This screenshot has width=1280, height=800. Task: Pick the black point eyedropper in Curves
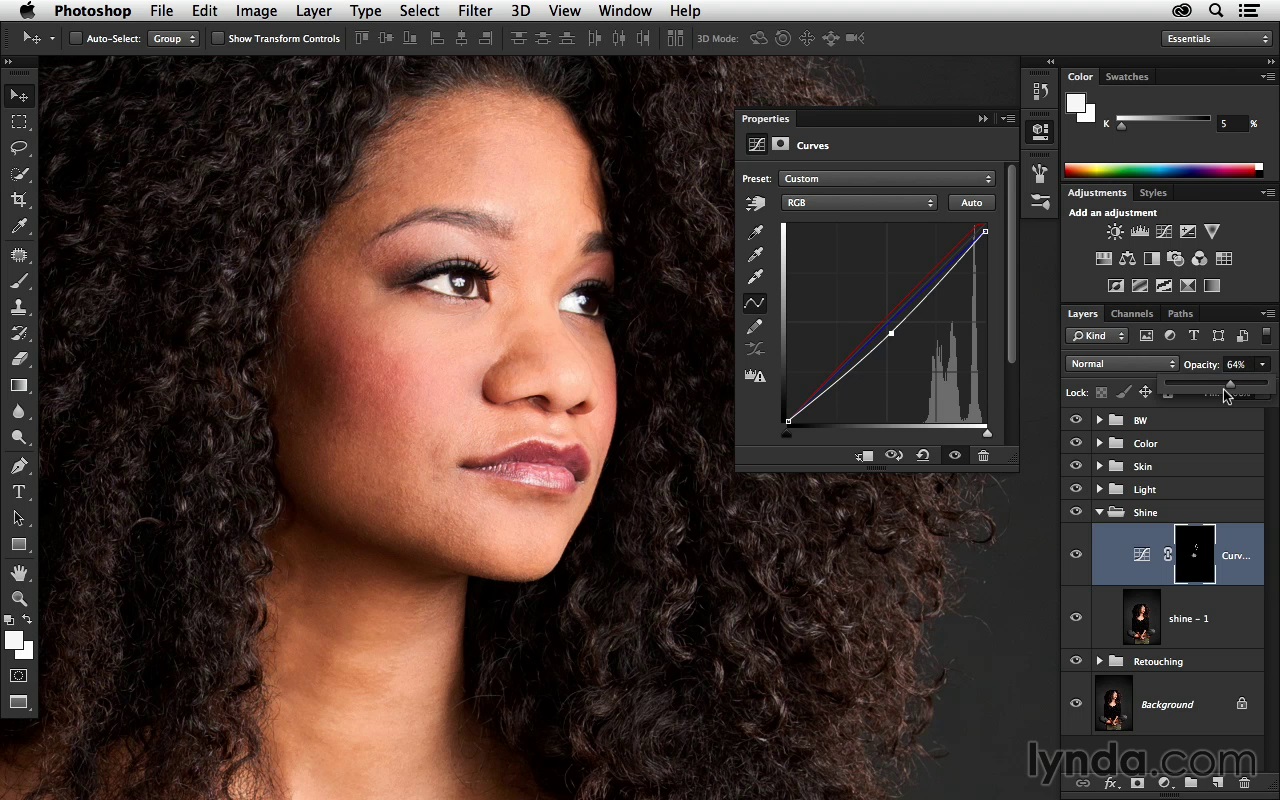pos(755,233)
